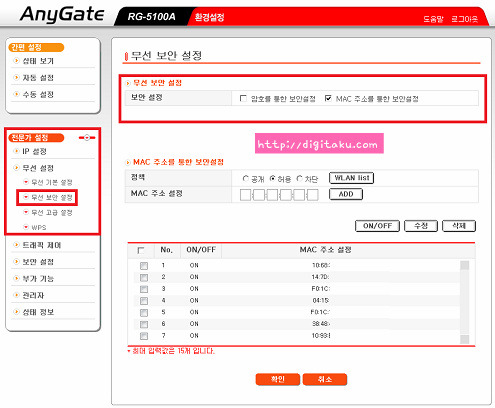Click MAC address 38:48: in row 6
The image size is (495, 408).
(321, 324)
